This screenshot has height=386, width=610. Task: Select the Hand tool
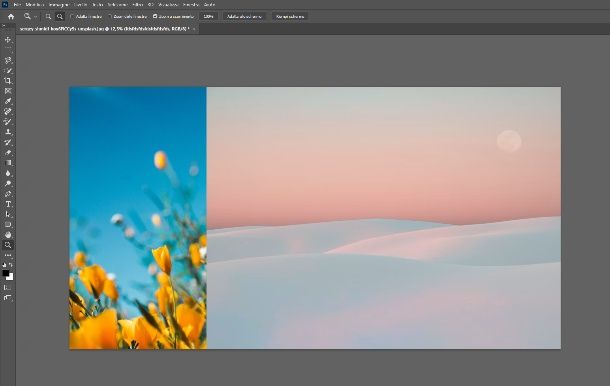click(8, 235)
